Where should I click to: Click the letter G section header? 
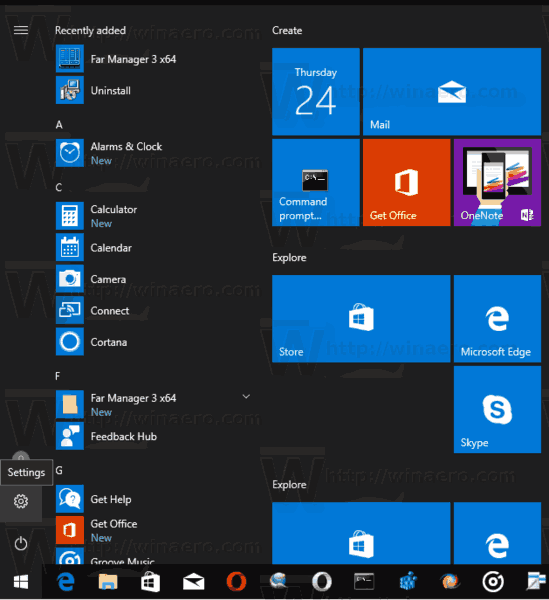(59, 470)
